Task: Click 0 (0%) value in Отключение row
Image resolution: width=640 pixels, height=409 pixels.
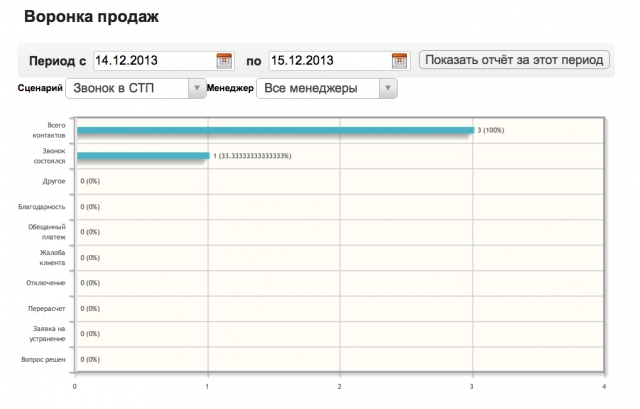Action: click(90, 283)
